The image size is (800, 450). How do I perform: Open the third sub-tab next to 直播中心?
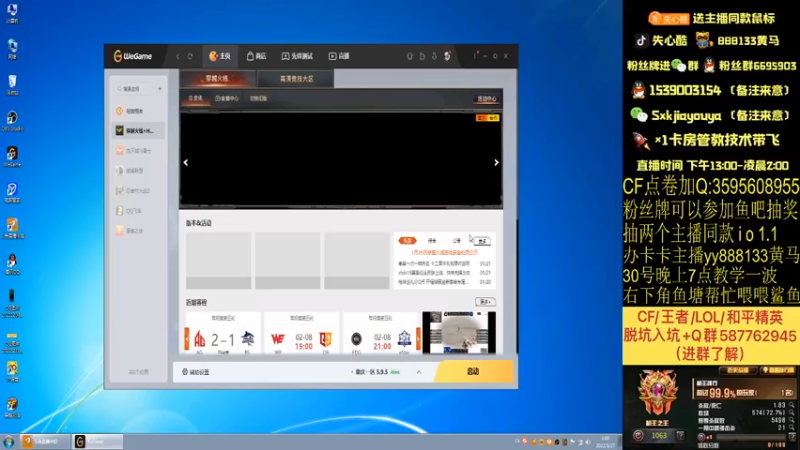pyautogui.click(x=259, y=98)
